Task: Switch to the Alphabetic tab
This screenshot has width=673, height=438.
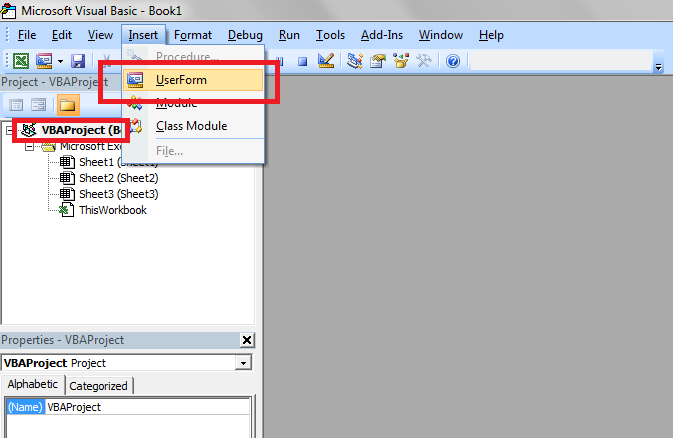Action: [33, 384]
